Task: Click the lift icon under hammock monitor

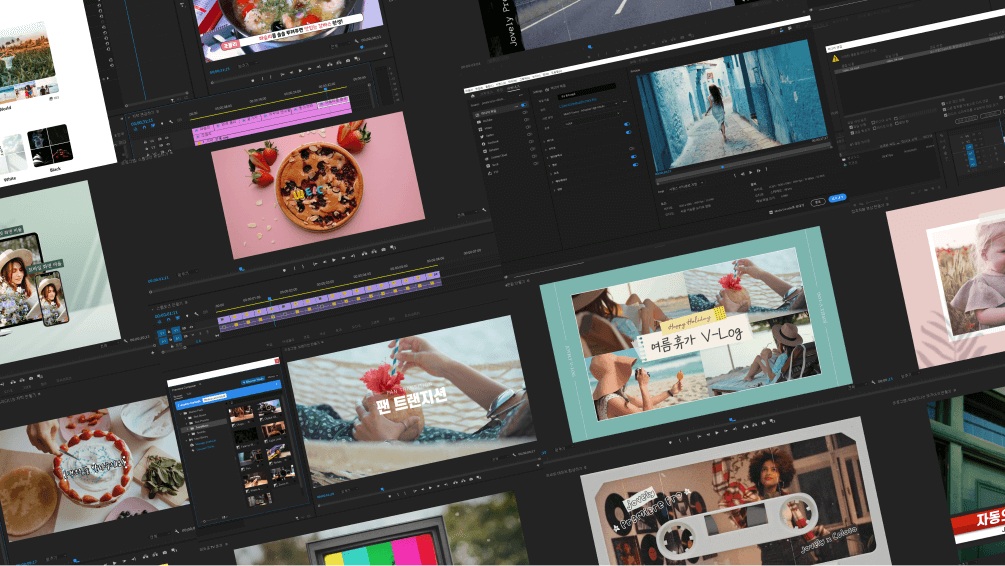Action: (x=455, y=482)
